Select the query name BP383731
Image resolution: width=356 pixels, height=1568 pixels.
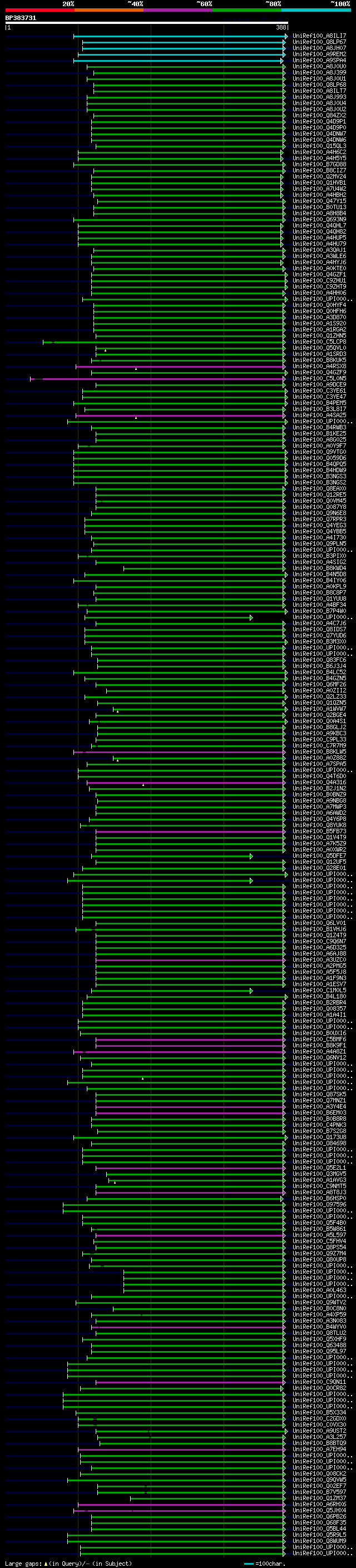(x=21, y=18)
